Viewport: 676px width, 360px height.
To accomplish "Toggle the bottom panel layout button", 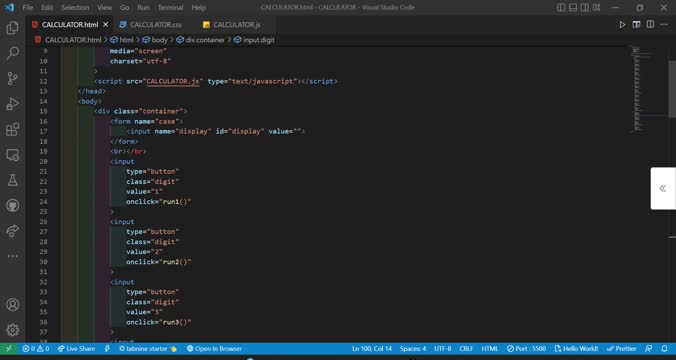I will (573, 7).
